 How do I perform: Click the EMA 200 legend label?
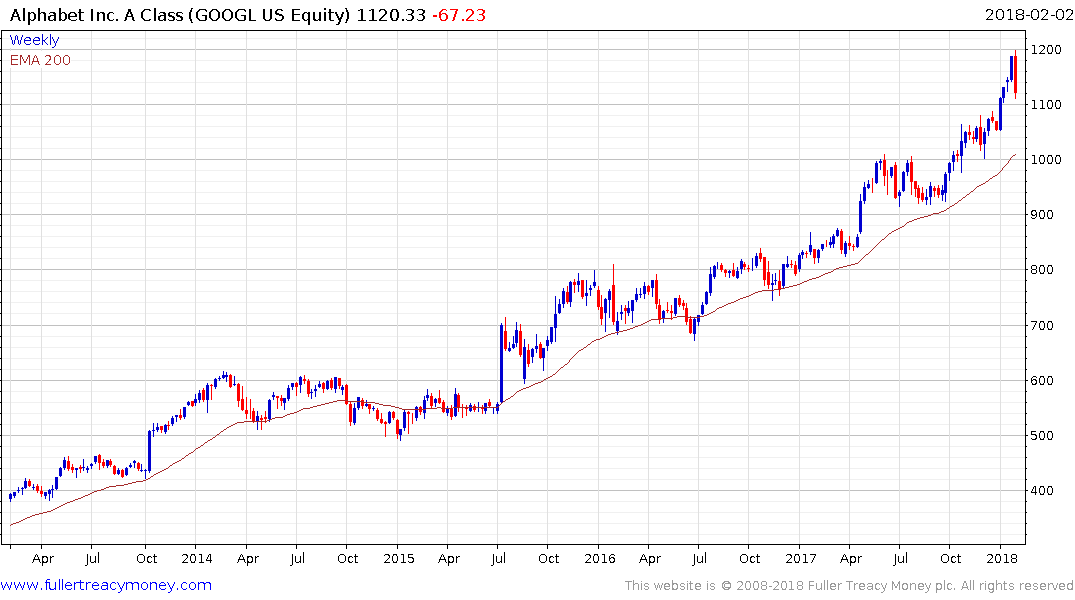40,60
